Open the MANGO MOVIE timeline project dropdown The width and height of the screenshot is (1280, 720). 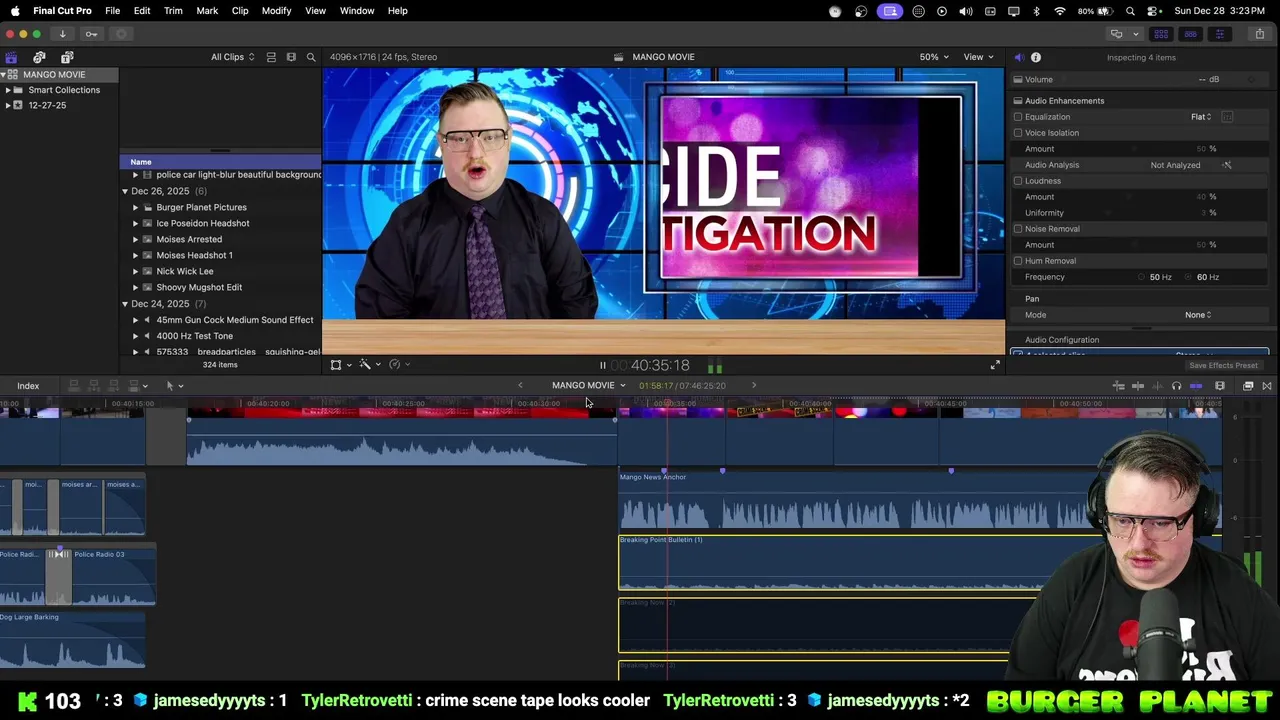point(588,386)
